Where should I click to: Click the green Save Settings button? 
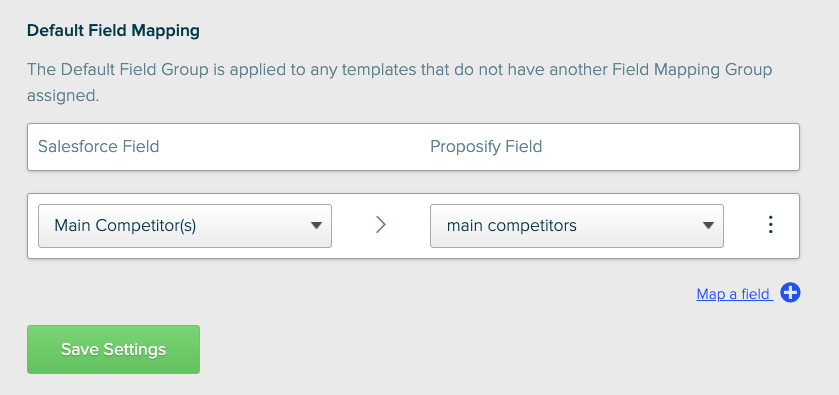pos(113,349)
